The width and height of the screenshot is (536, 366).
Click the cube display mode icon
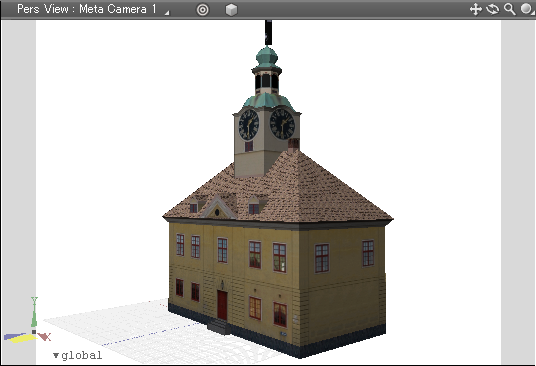pos(231,10)
